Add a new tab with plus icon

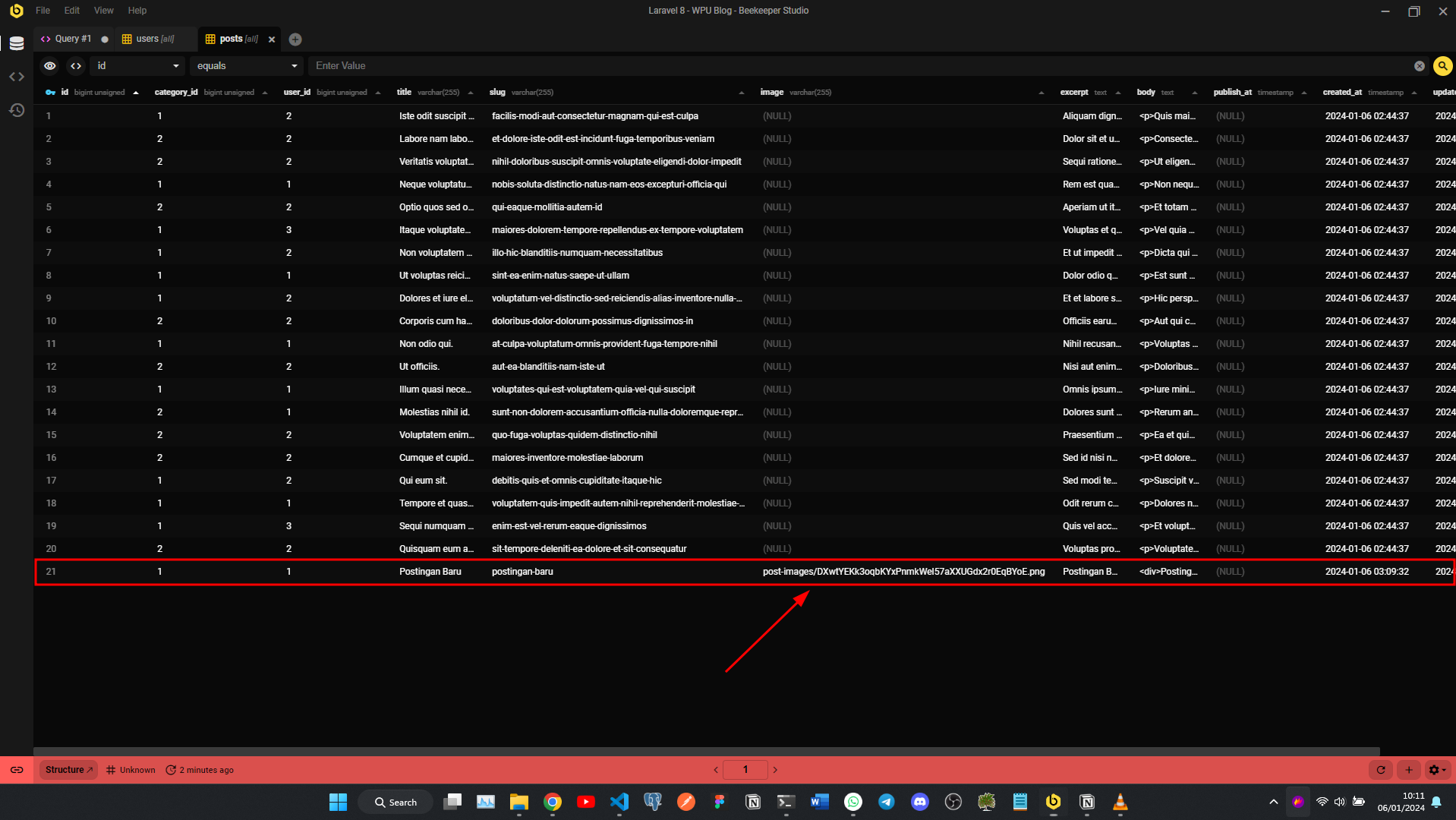[295, 39]
